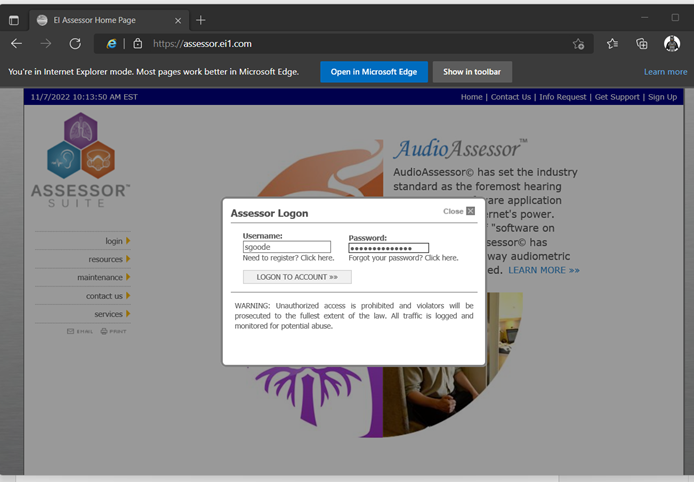This screenshot has width=694, height=482.
Task: Click Forgot your password link
Action: [x=403, y=258]
